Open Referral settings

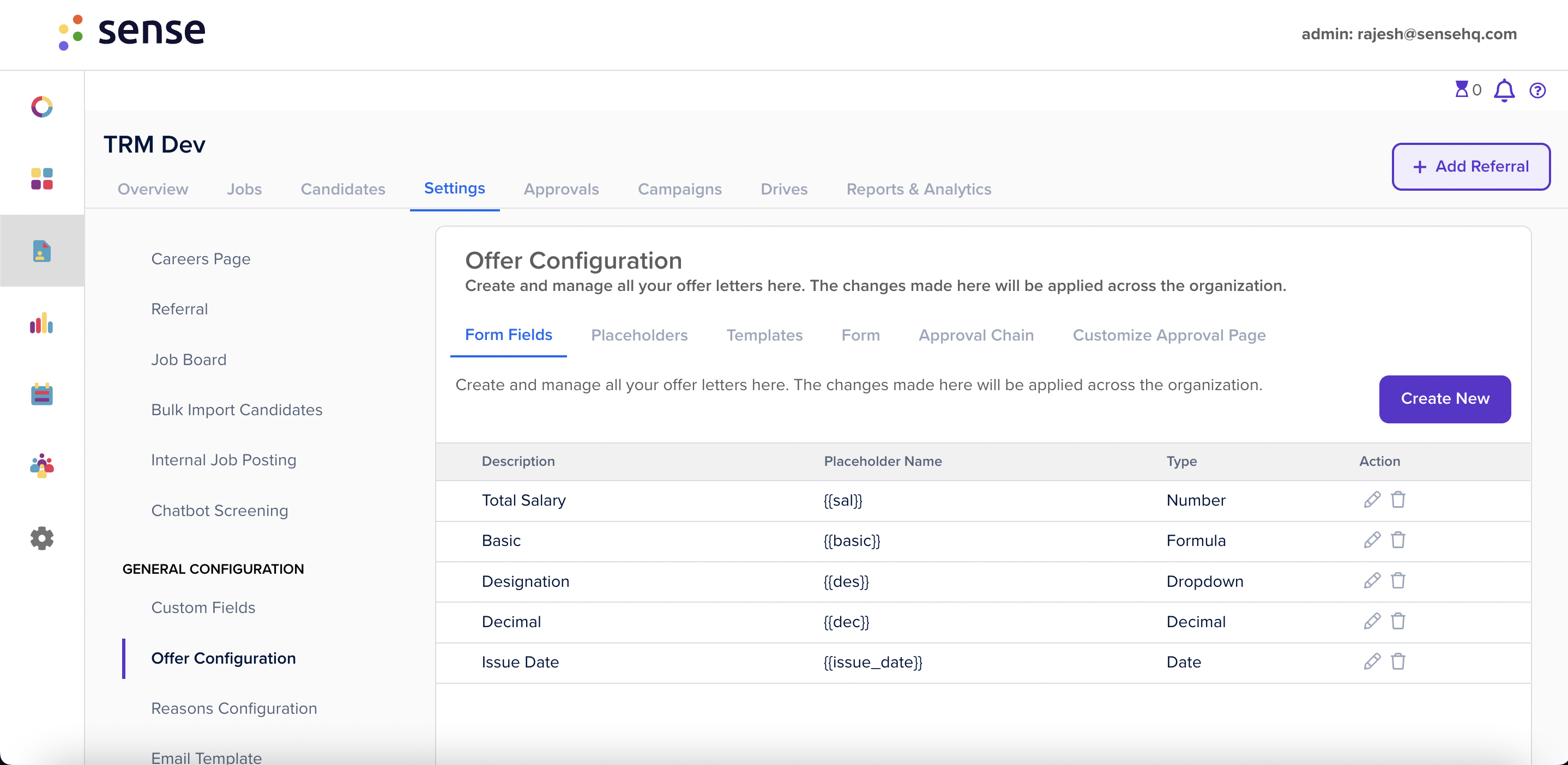179,309
